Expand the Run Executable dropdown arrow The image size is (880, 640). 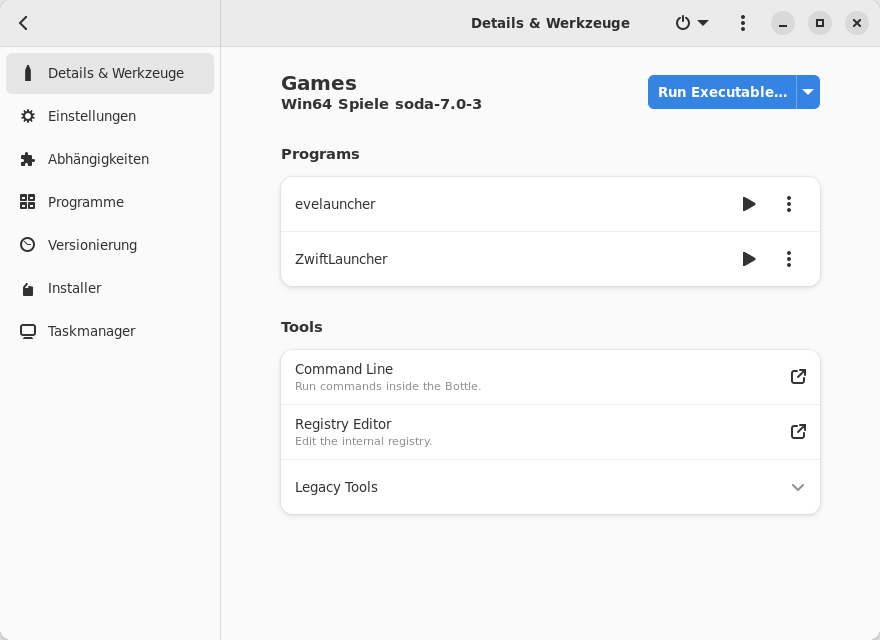point(808,92)
